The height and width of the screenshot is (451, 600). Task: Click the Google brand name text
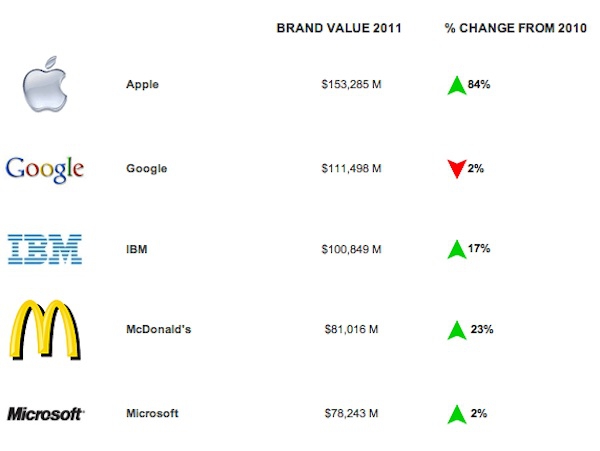coord(147,169)
